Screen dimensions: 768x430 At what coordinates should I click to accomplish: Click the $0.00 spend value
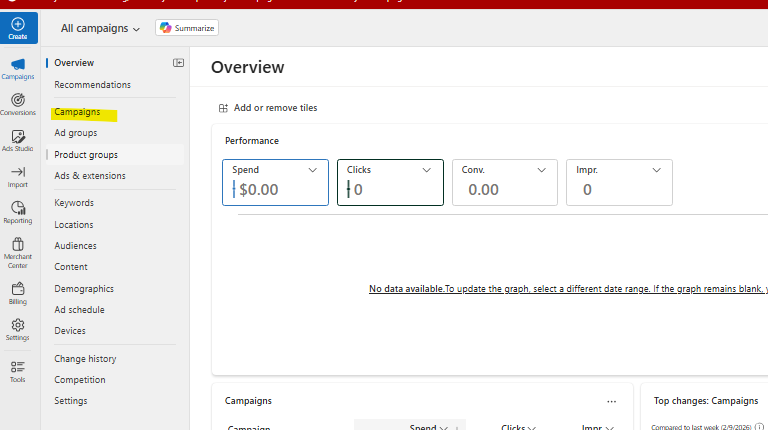(x=259, y=190)
